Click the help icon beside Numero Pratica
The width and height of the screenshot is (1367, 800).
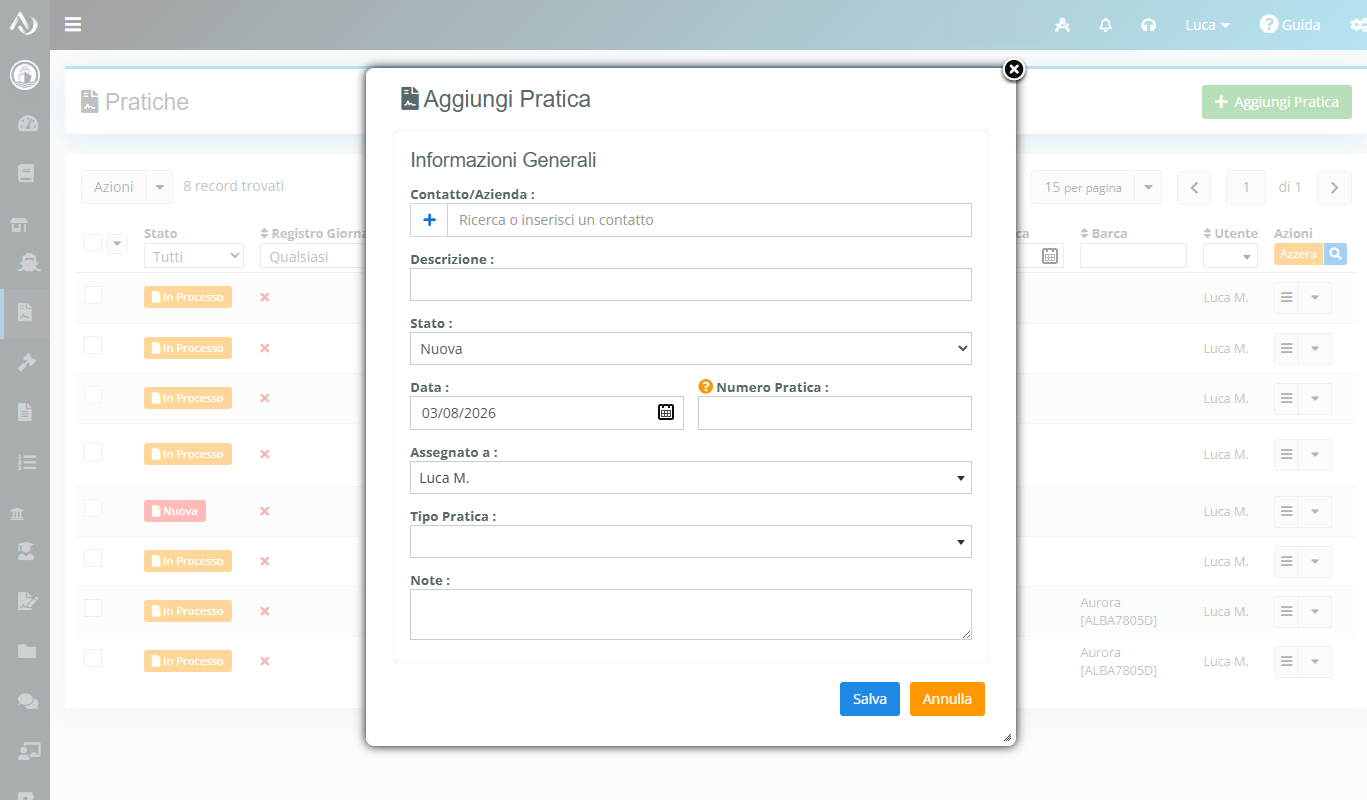705,387
